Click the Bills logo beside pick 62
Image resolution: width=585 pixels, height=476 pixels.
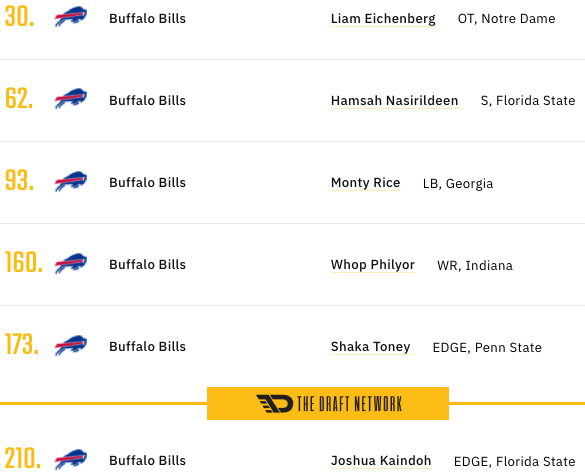pos(71,98)
